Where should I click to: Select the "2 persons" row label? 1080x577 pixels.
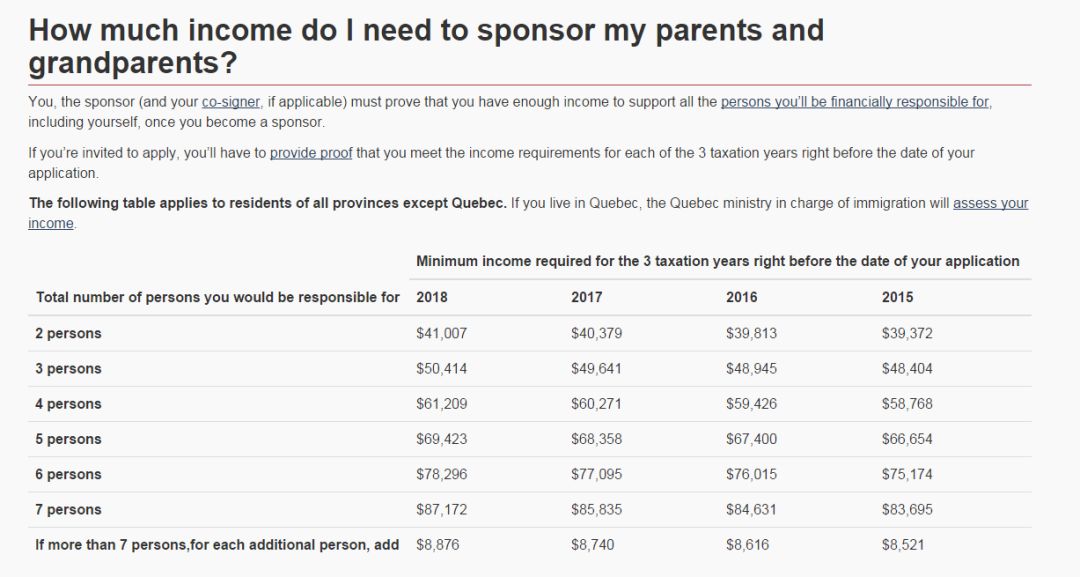(68, 333)
